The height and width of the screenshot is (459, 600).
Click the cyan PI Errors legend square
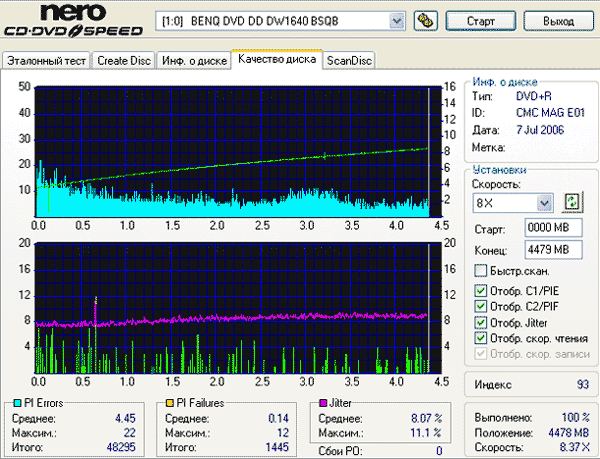[x=17, y=403]
